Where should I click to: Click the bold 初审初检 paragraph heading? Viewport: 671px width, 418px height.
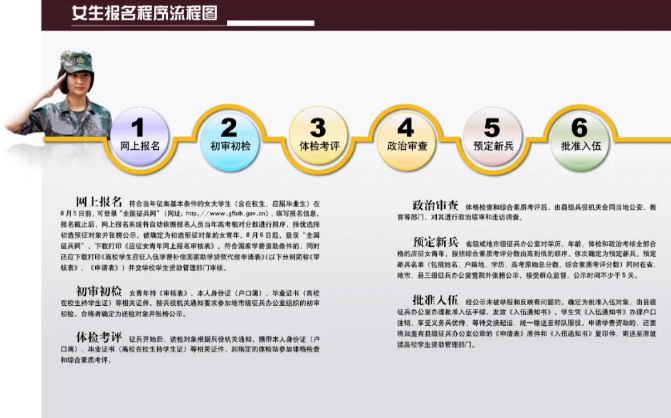click(99, 290)
